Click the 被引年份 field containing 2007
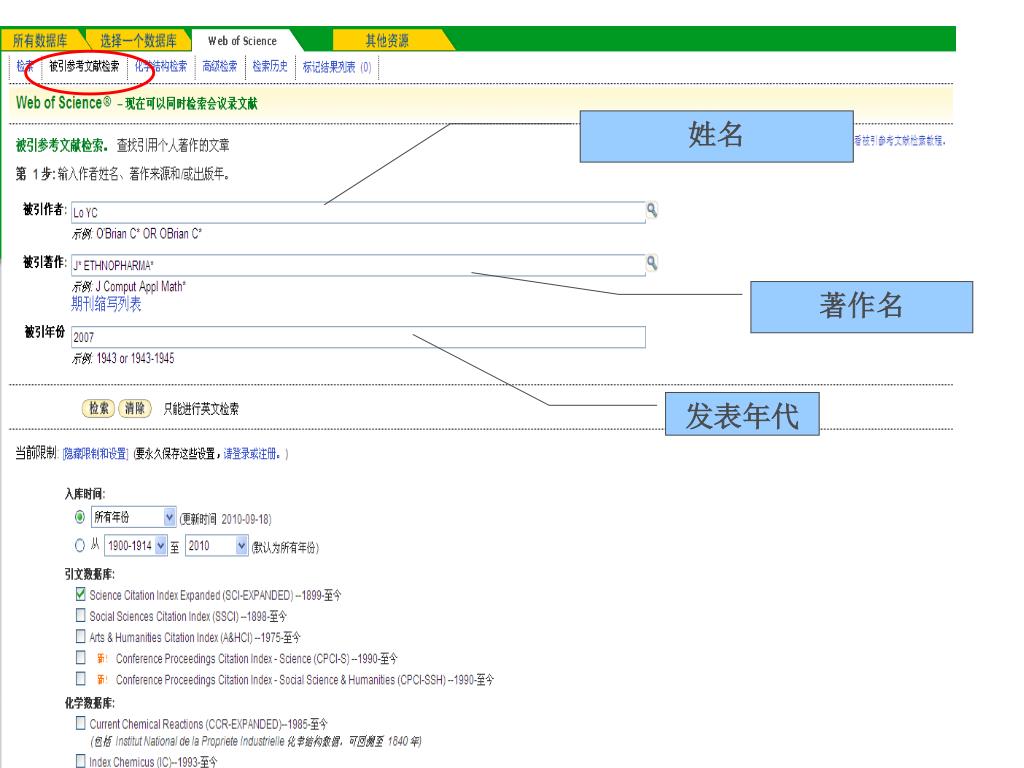Viewport: 1024px width, 768px height. 358,337
